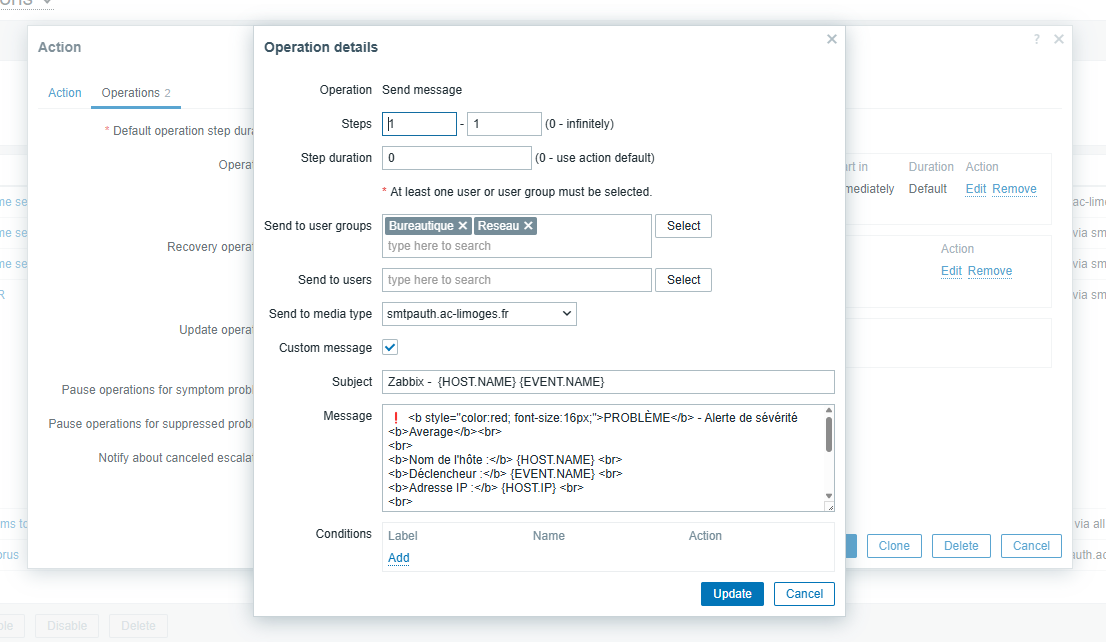Click Select button for user groups
This screenshot has width=1106, height=642.
(x=683, y=226)
